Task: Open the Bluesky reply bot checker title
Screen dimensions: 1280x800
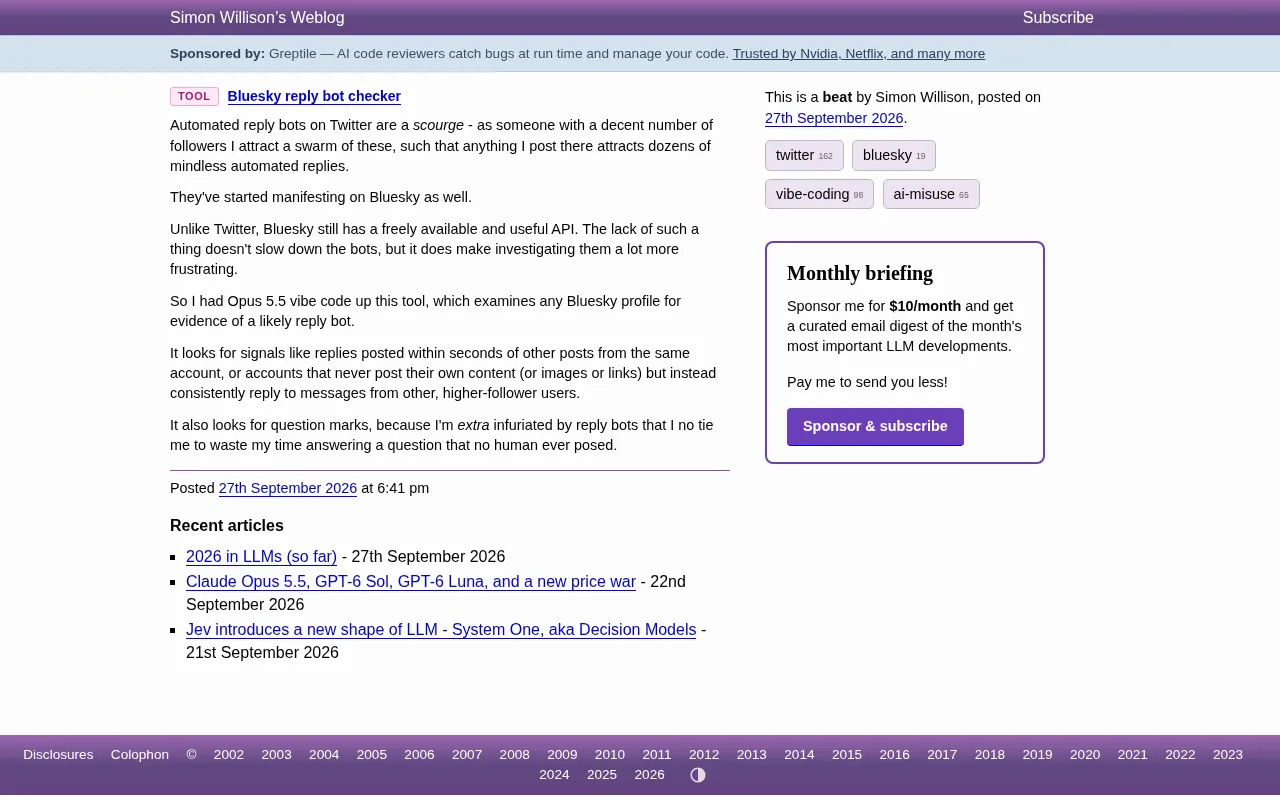Action: tap(314, 97)
